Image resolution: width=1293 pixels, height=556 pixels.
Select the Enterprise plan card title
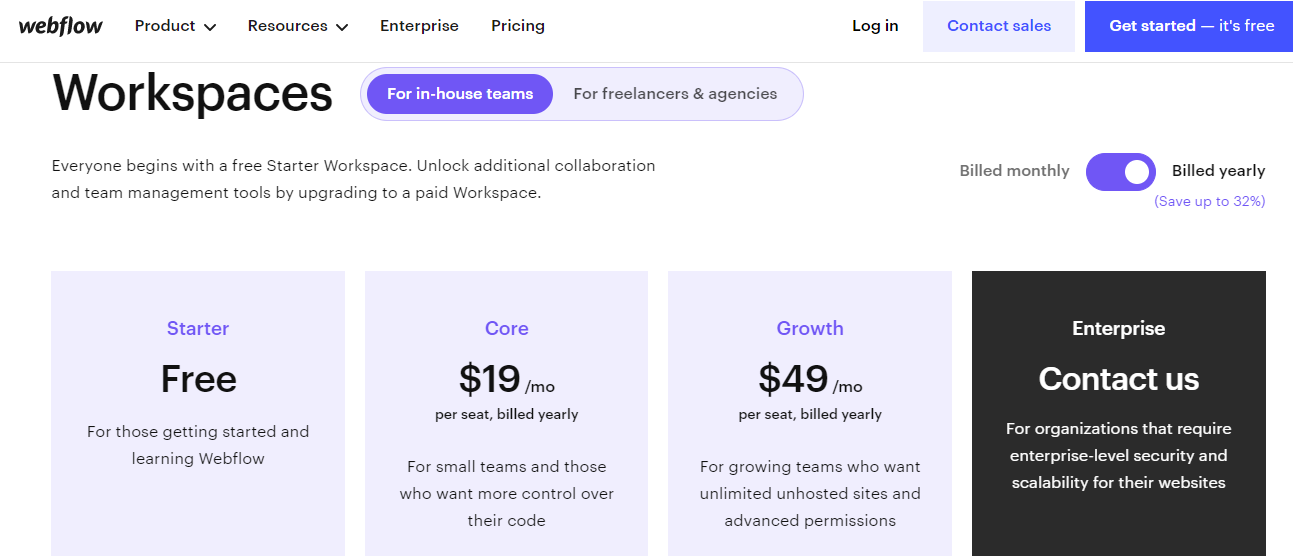point(1118,328)
